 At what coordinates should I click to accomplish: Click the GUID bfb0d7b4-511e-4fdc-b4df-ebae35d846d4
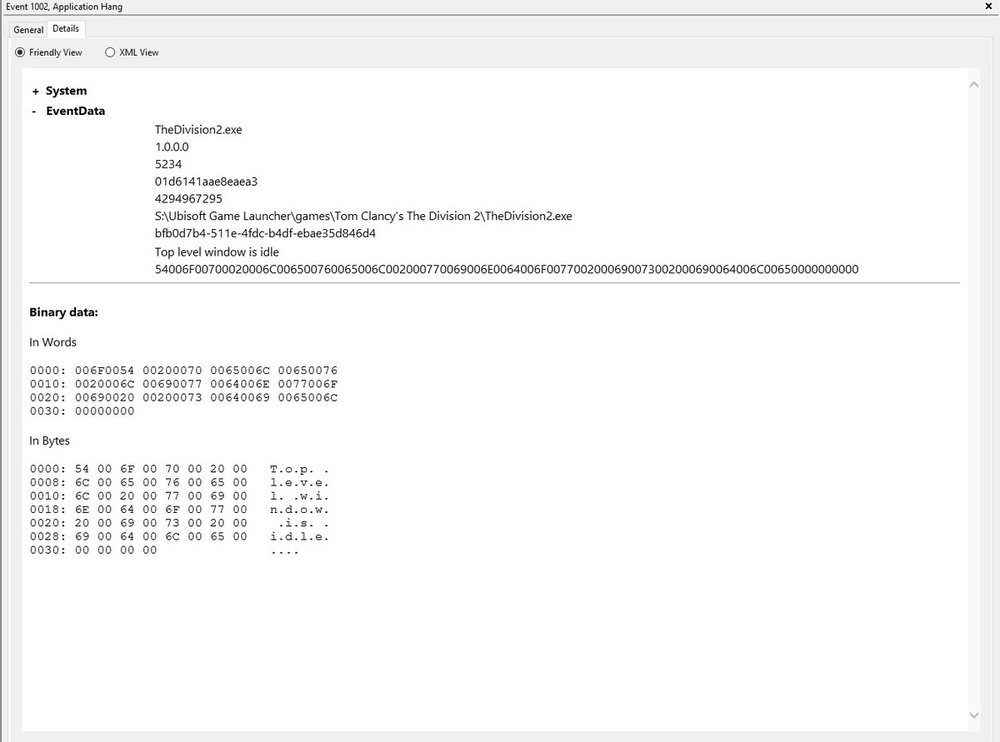click(265, 233)
